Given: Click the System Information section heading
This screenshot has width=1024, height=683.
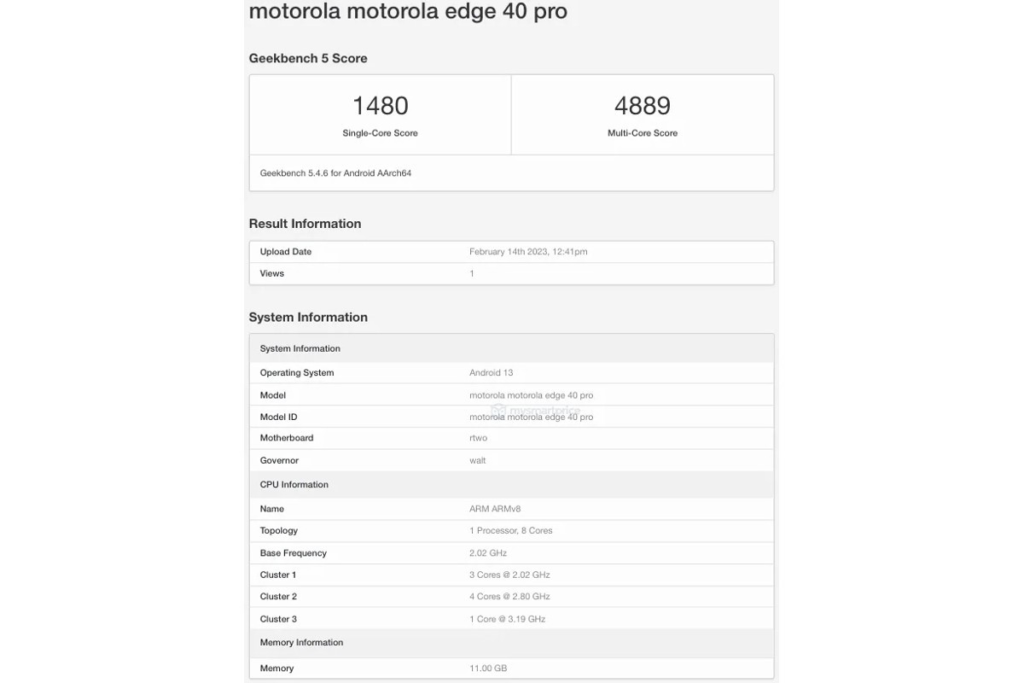Looking at the screenshot, I should coord(308,317).
